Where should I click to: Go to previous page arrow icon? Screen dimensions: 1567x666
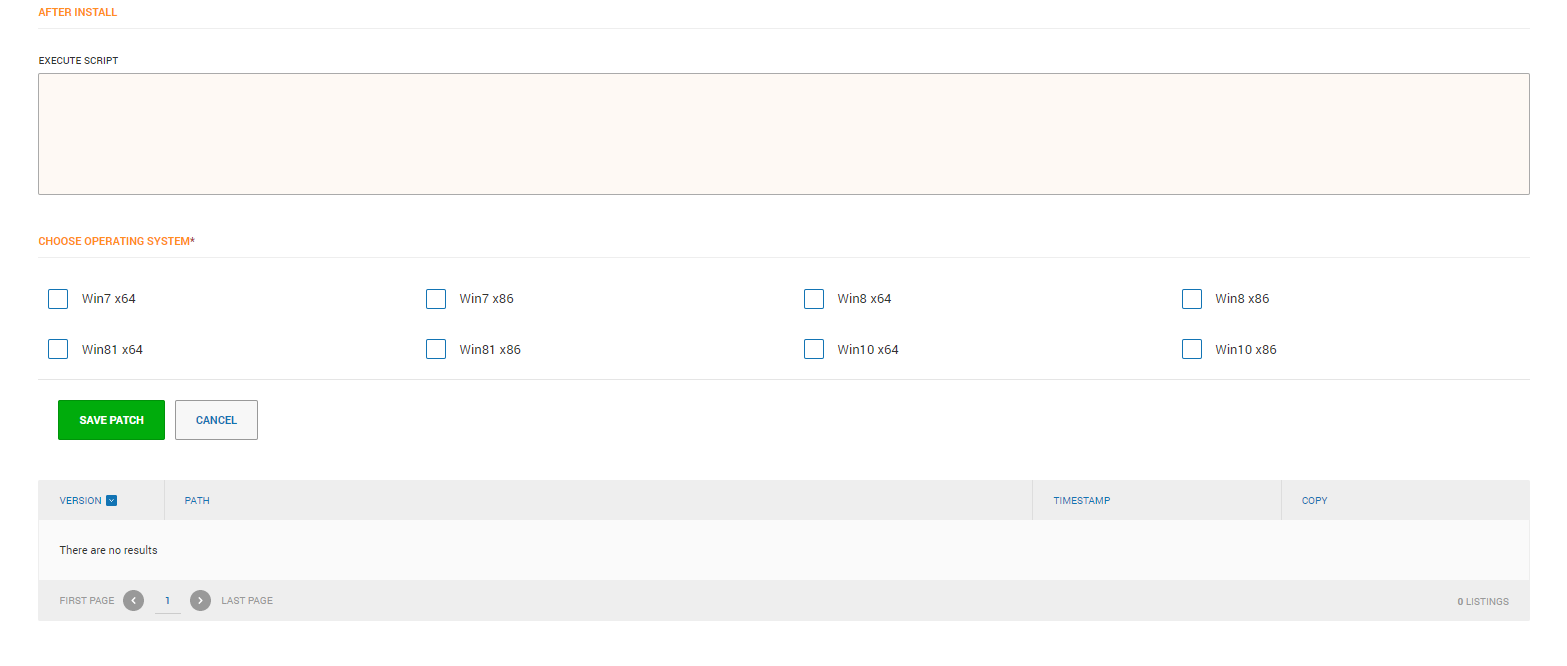(x=134, y=601)
